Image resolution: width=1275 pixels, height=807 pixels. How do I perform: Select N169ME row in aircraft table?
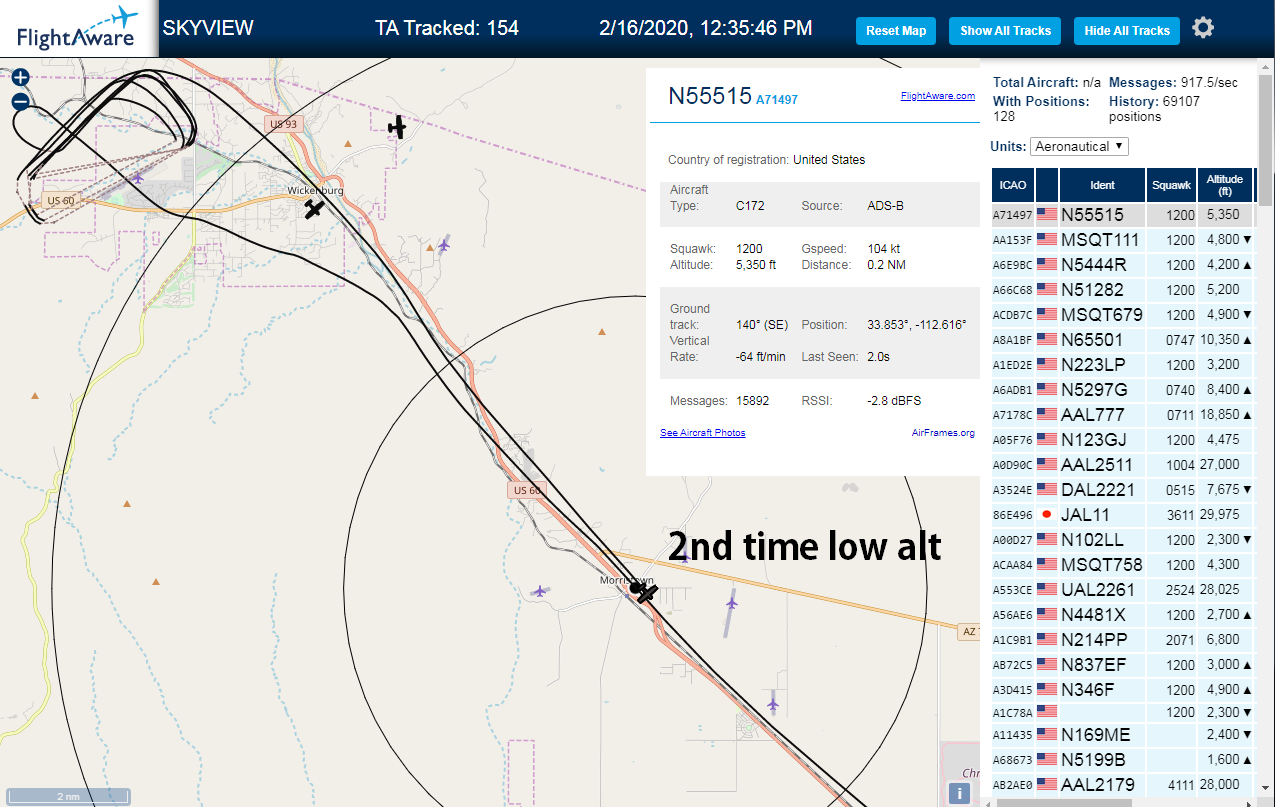1122,734
